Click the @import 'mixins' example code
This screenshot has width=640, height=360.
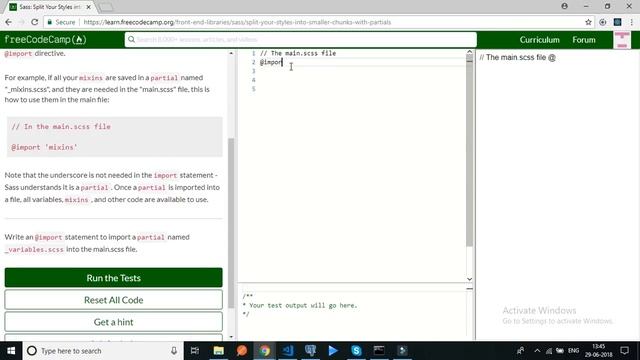(44, 147)
